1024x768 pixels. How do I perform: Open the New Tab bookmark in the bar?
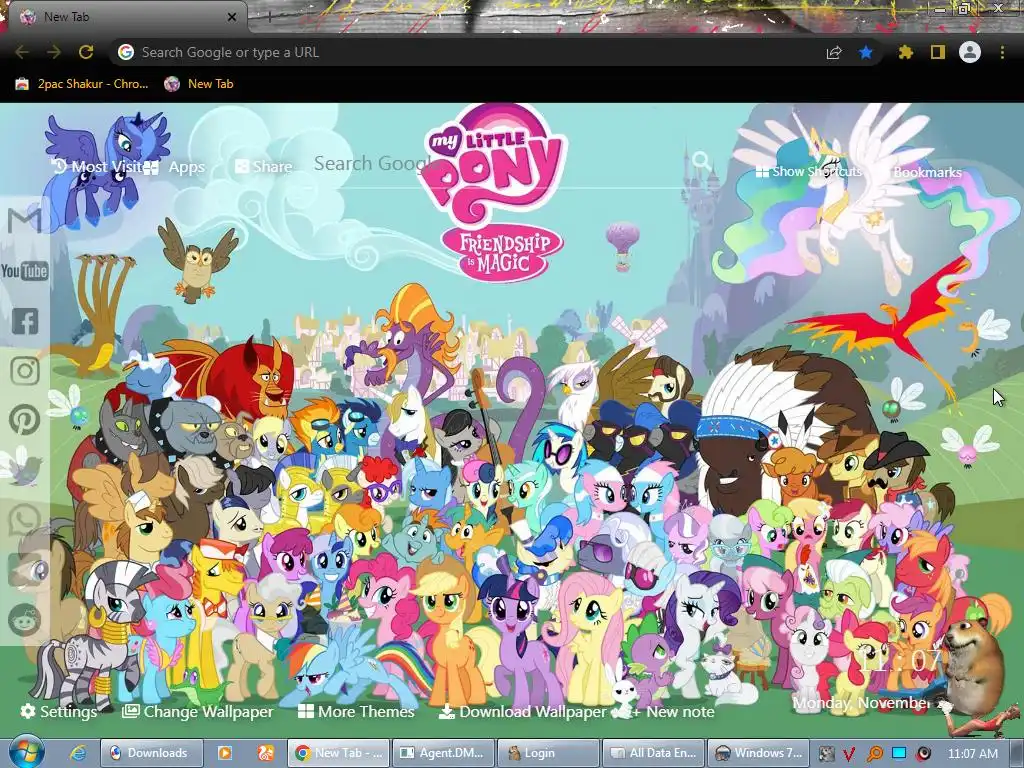coord(199,84)
